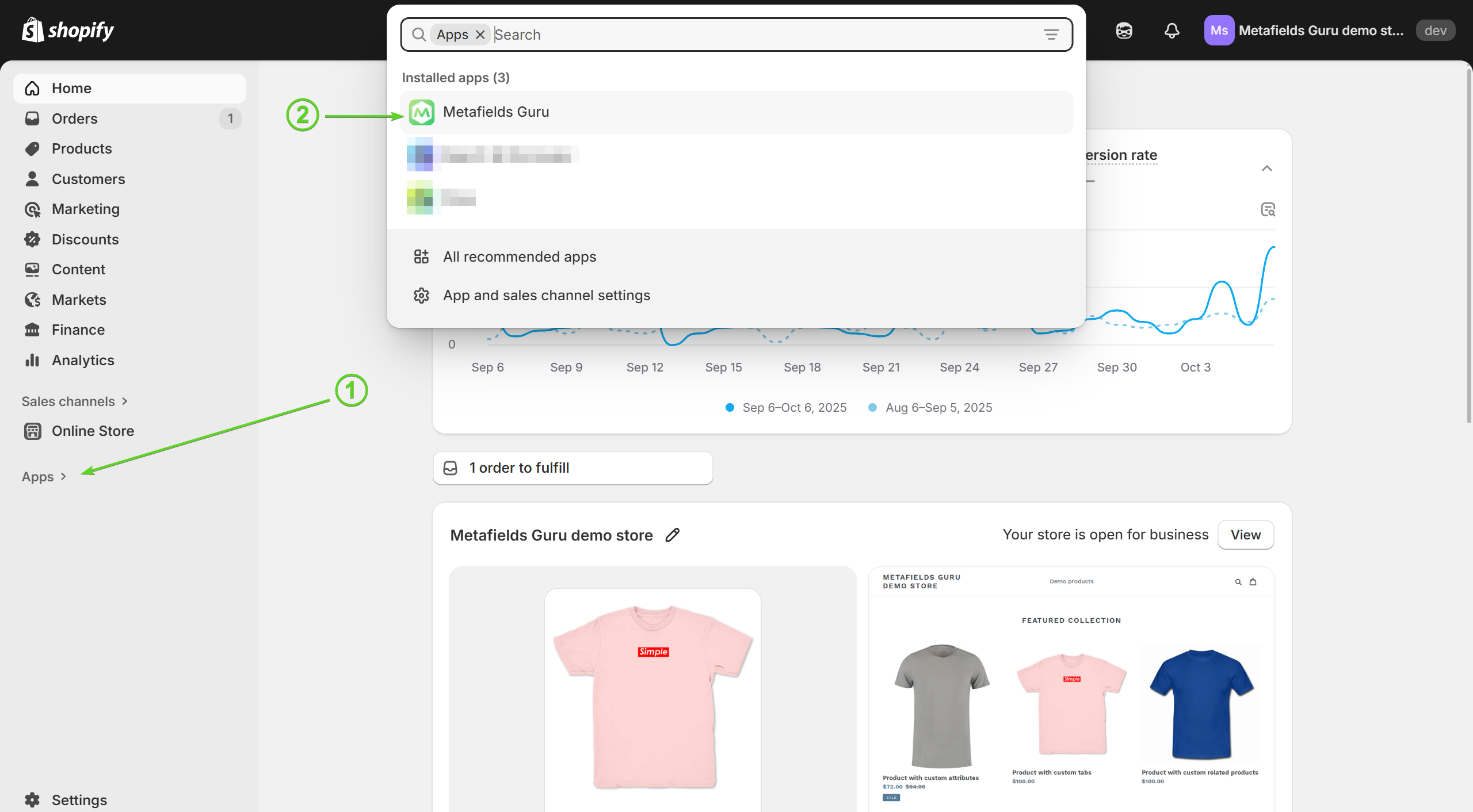Open App and sales channel settings

coord(546,295)
